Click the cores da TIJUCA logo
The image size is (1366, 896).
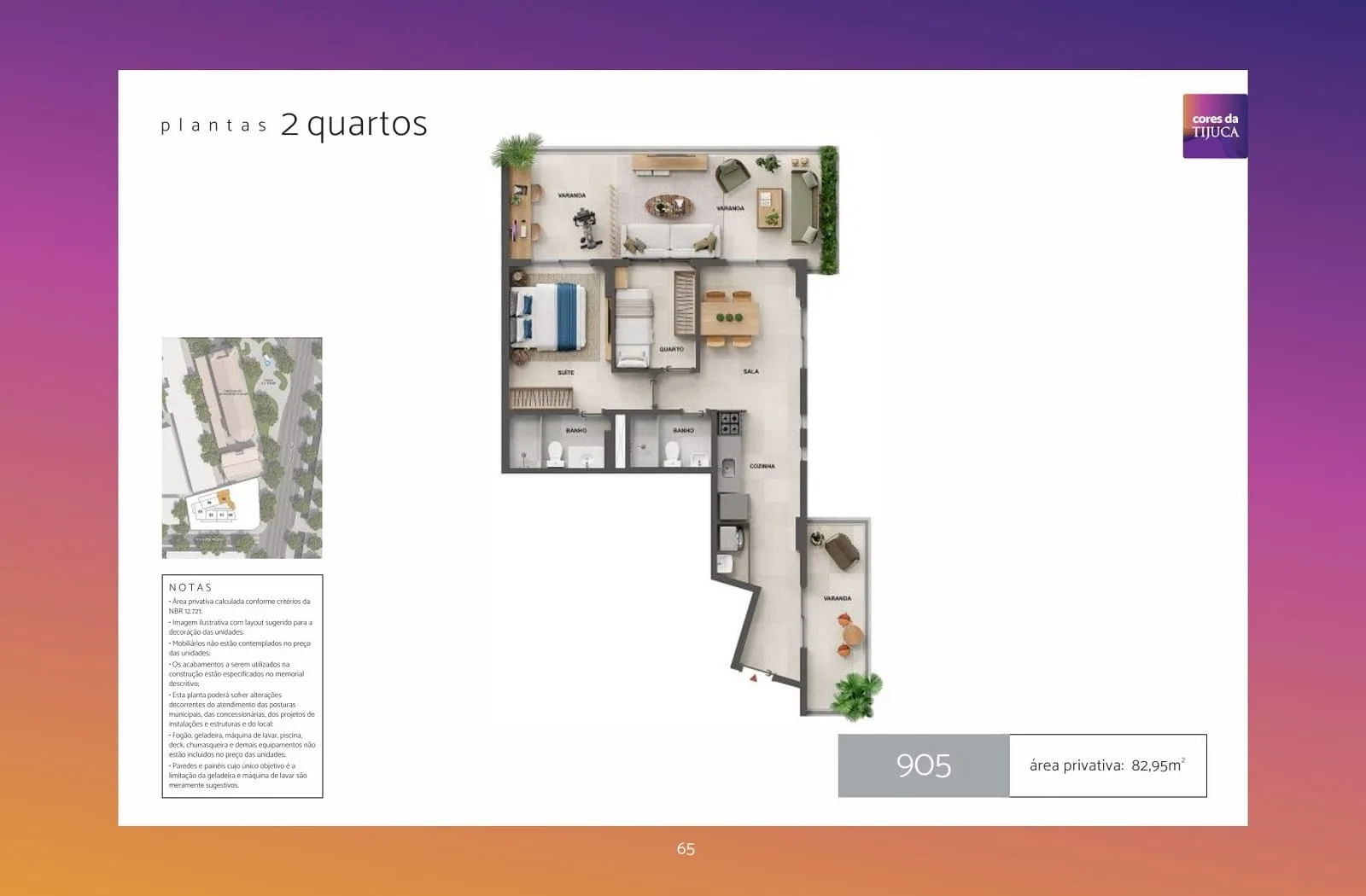coord(1214,126)
